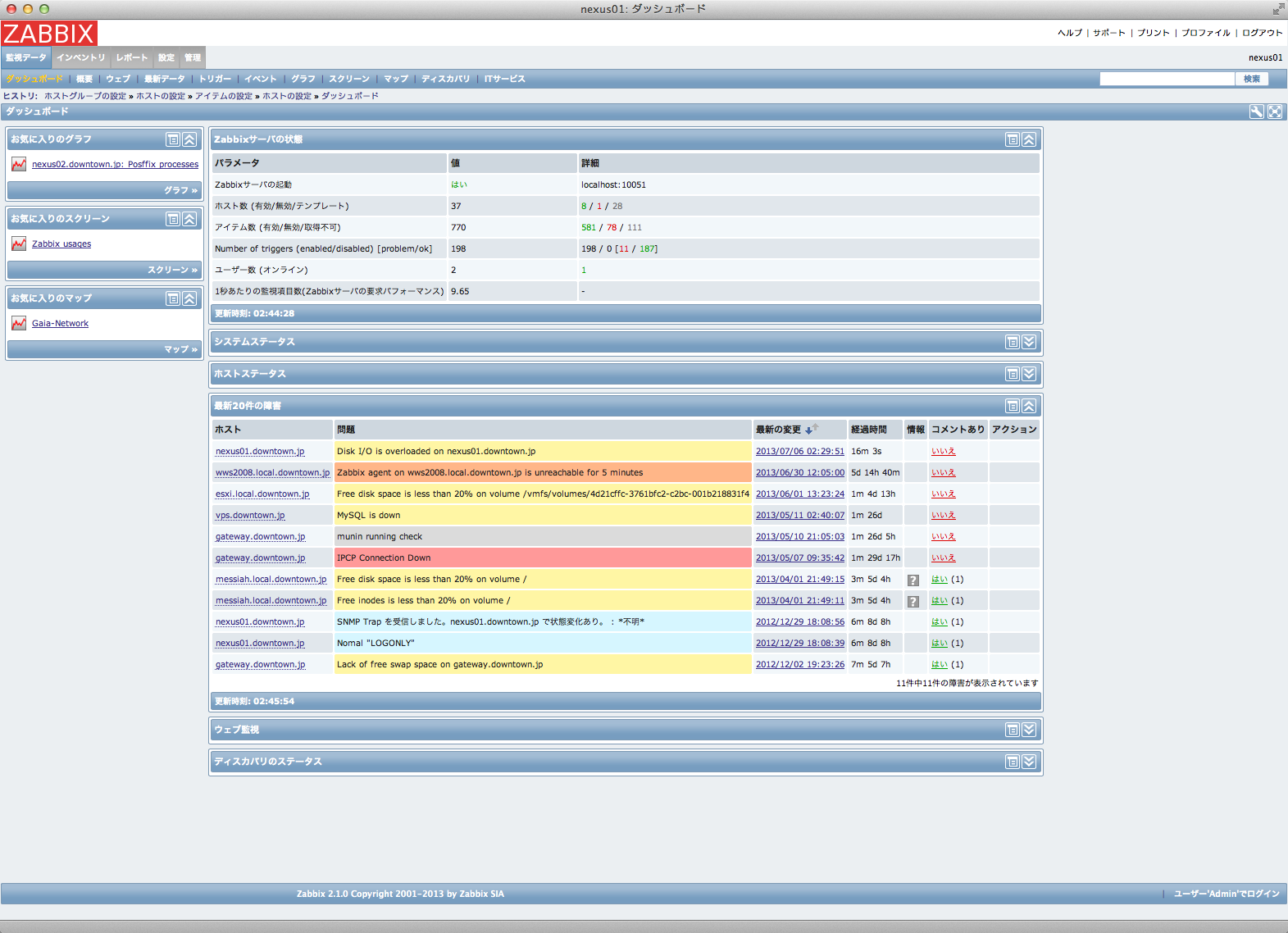Screen dimensions: 1288x933
Task: Open ヘルプ link
Action: (x=1070, y=33)
